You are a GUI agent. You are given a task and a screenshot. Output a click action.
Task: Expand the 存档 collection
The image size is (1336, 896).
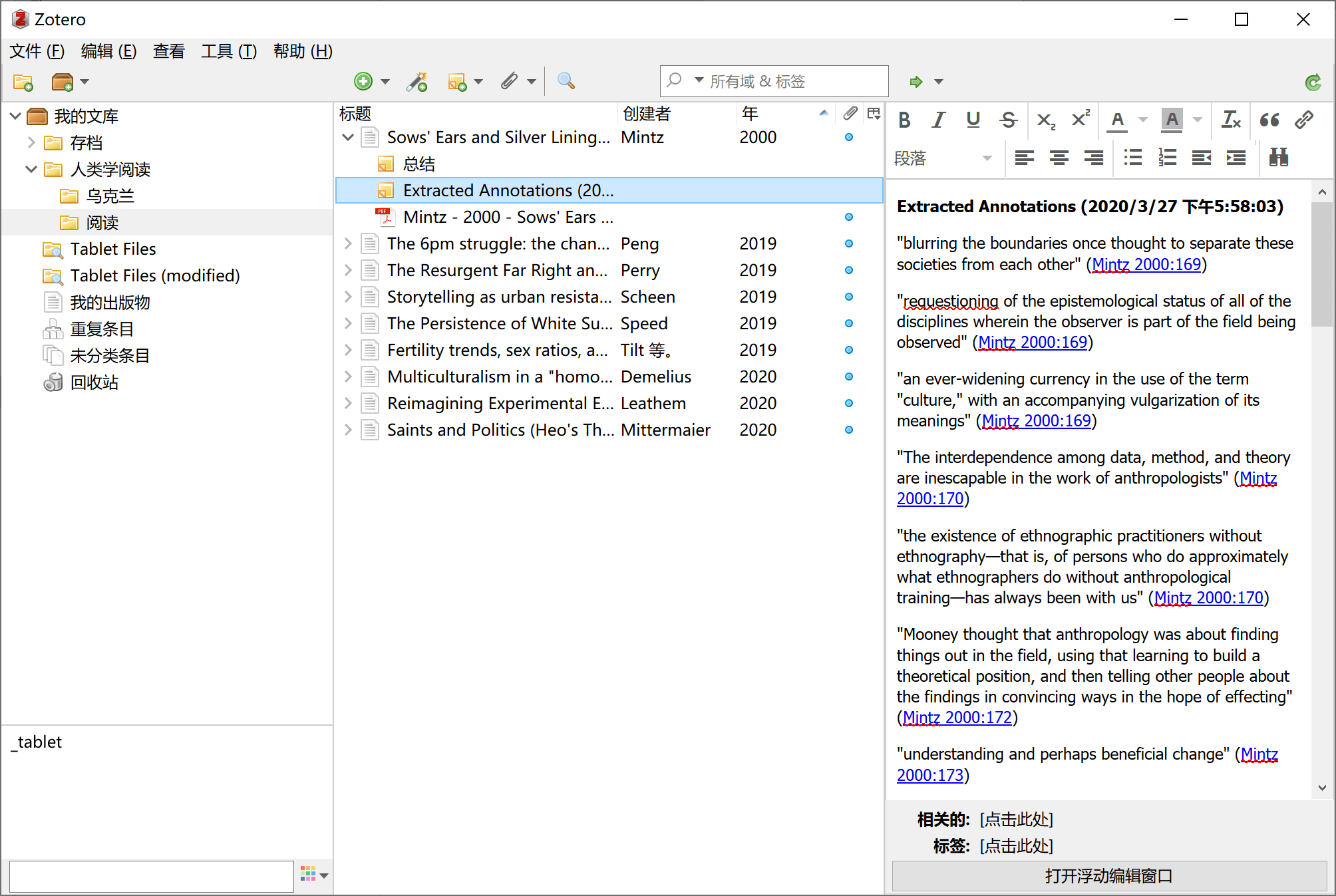(x=31, y=142)
